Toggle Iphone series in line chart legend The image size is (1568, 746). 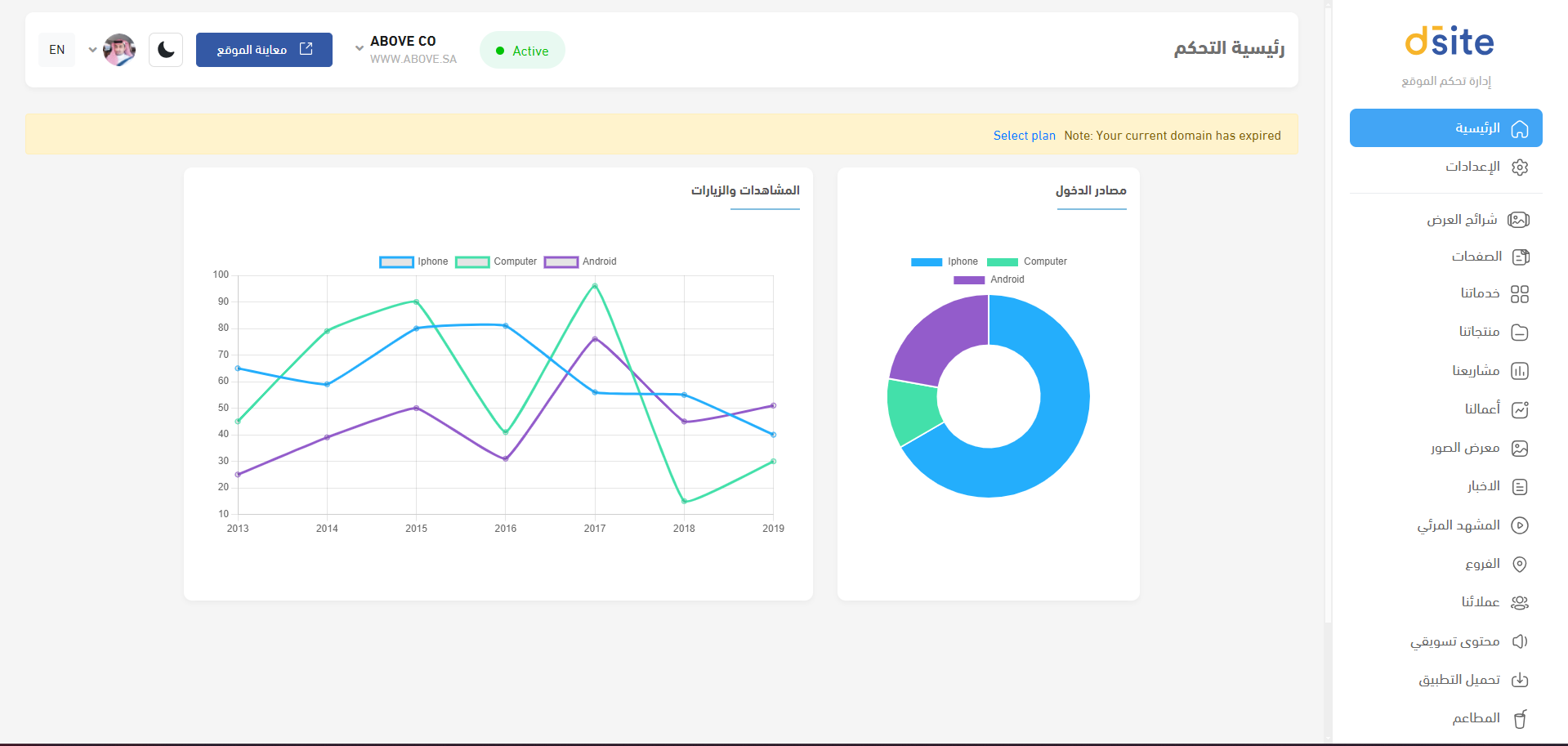[414, 261]
